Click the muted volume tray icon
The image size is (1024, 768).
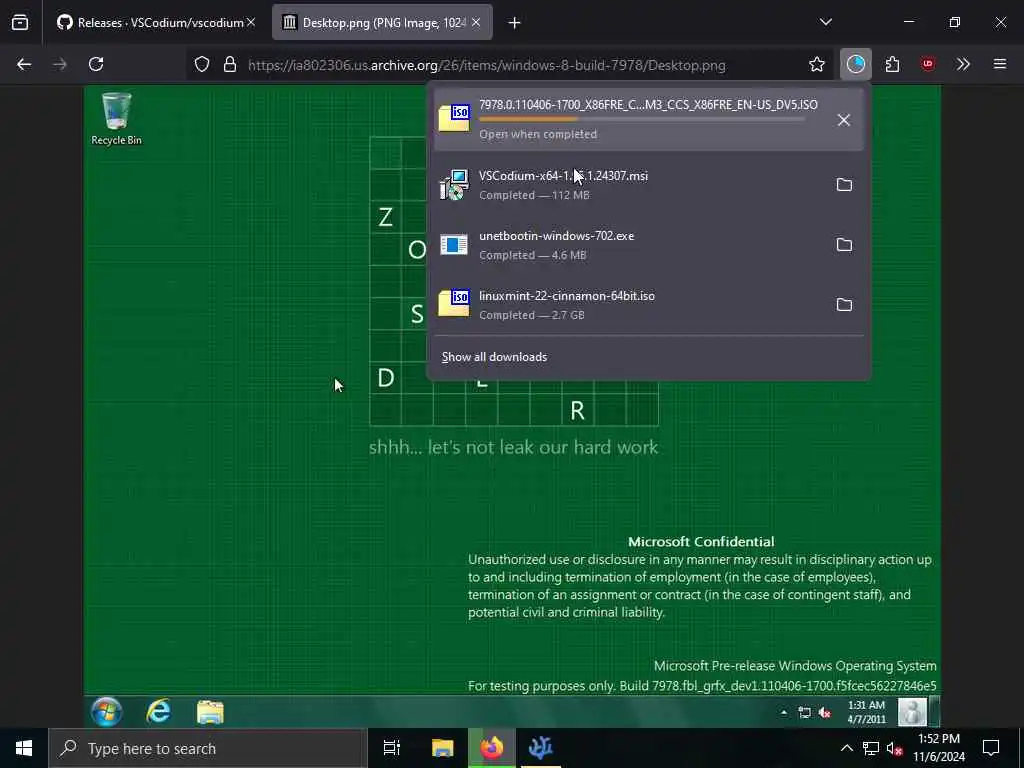click(x=895, y=748)
